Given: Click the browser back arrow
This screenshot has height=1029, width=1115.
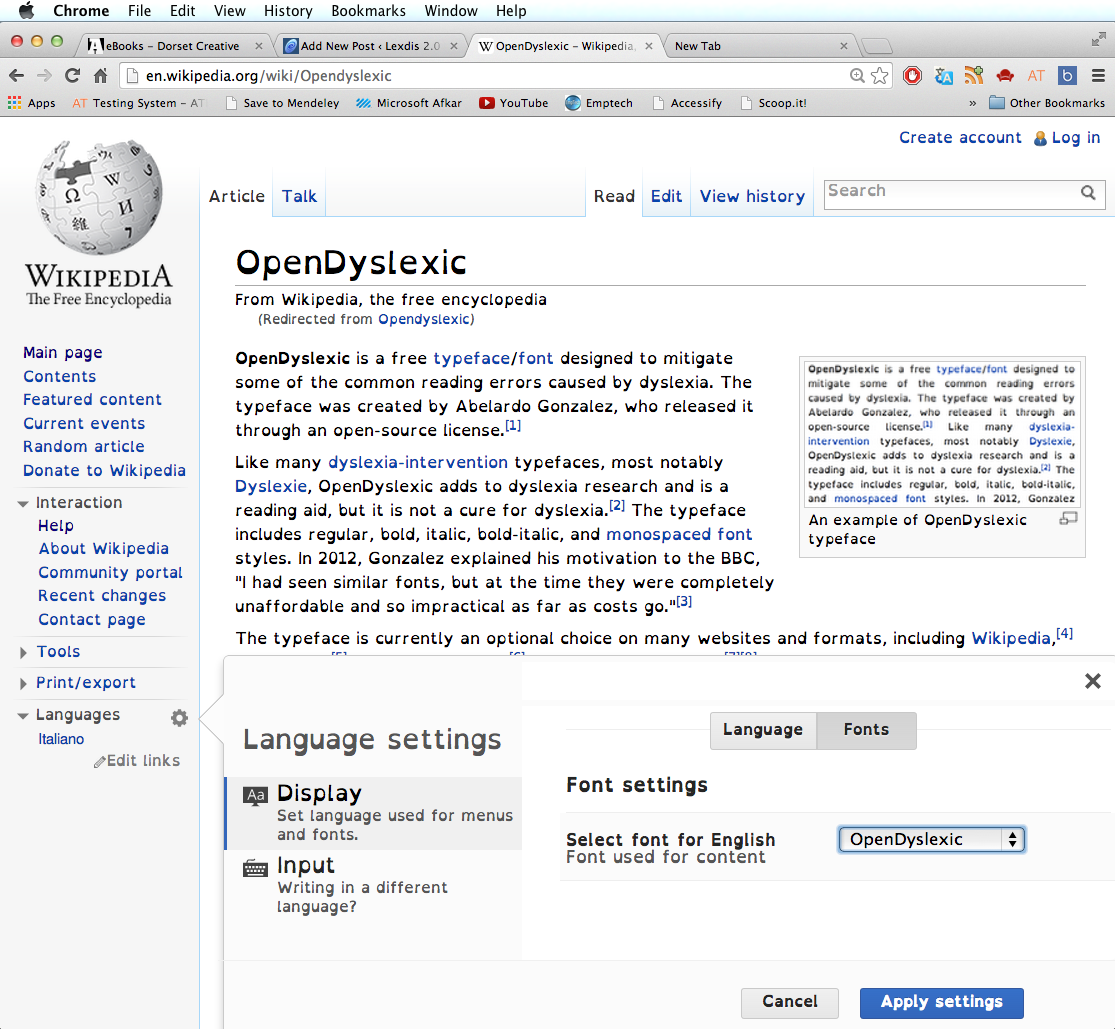Looking at the screenshot, I should pyautogui.click(x=16, y=75).
